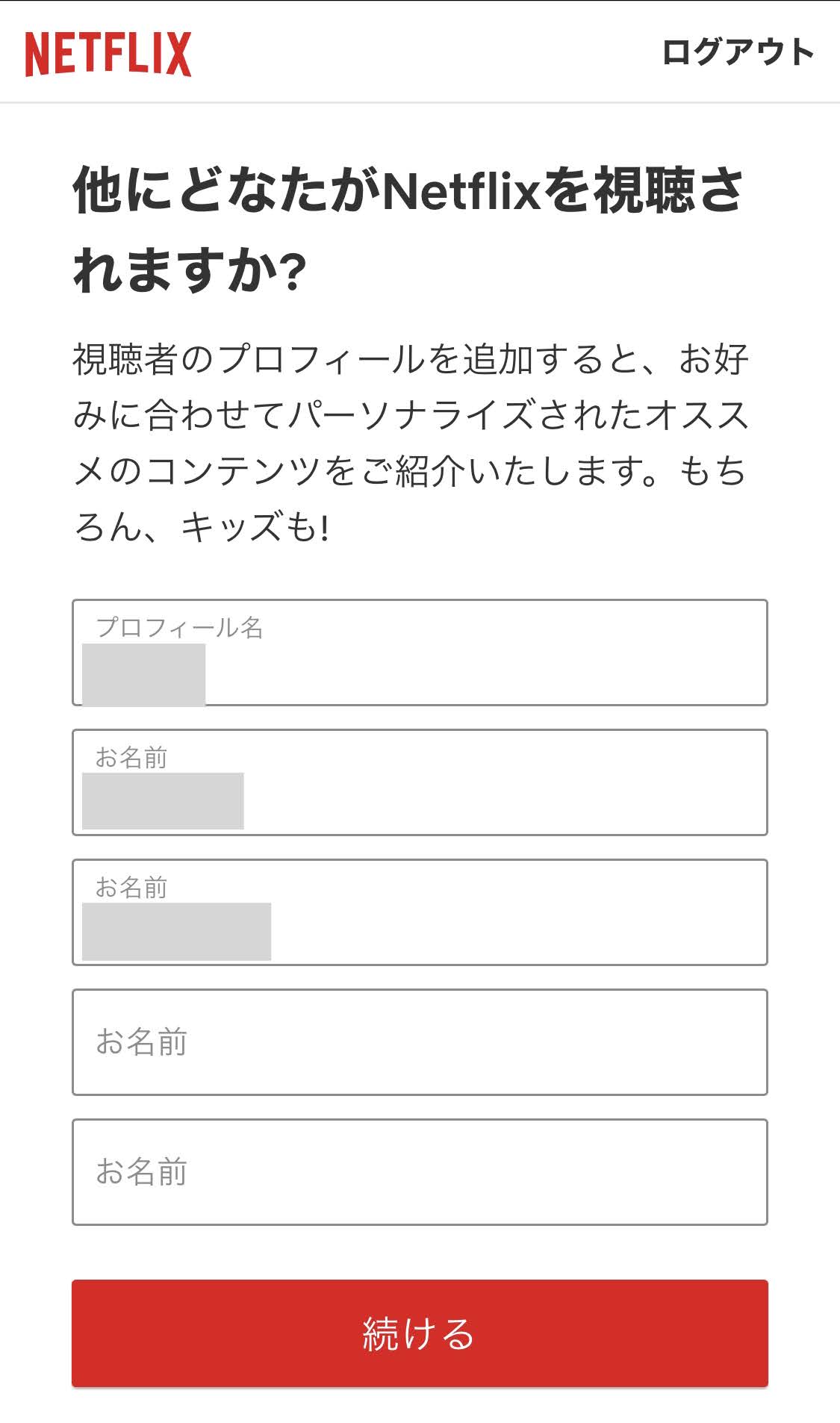Tap the small お名前 label of second name field
This screenshot has width=840, height=1423.
tap(131, 887)
